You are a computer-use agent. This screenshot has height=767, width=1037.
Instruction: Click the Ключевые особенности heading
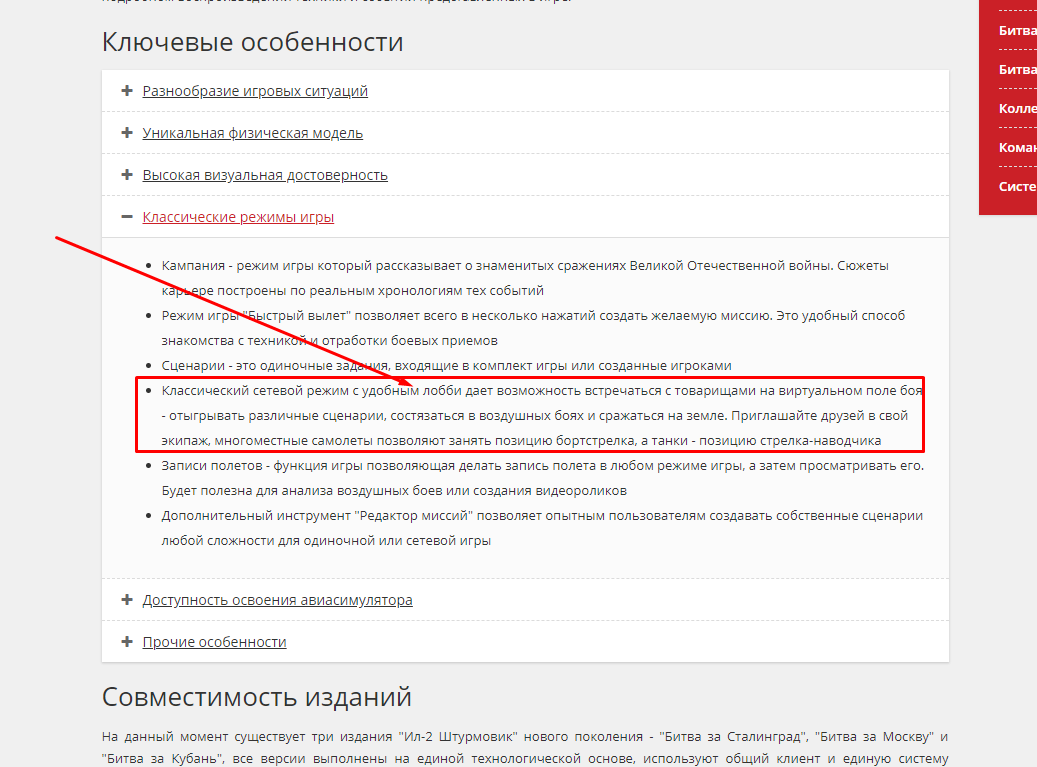[253, 42]
